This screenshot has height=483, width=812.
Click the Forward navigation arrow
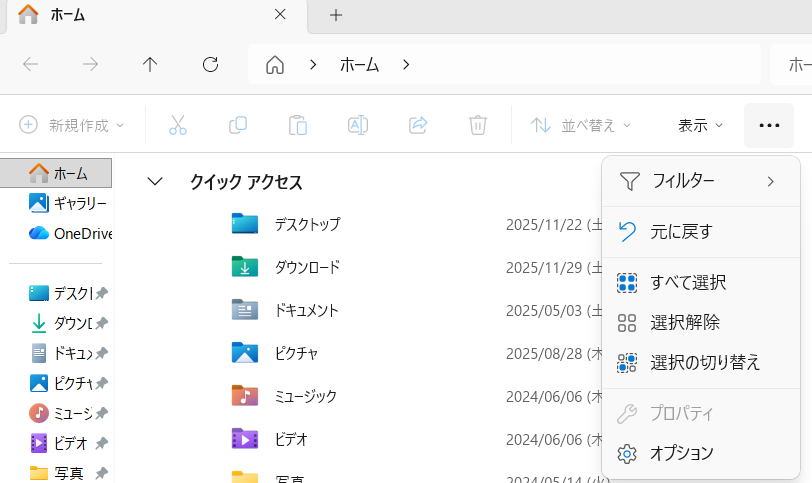(90, 65)
